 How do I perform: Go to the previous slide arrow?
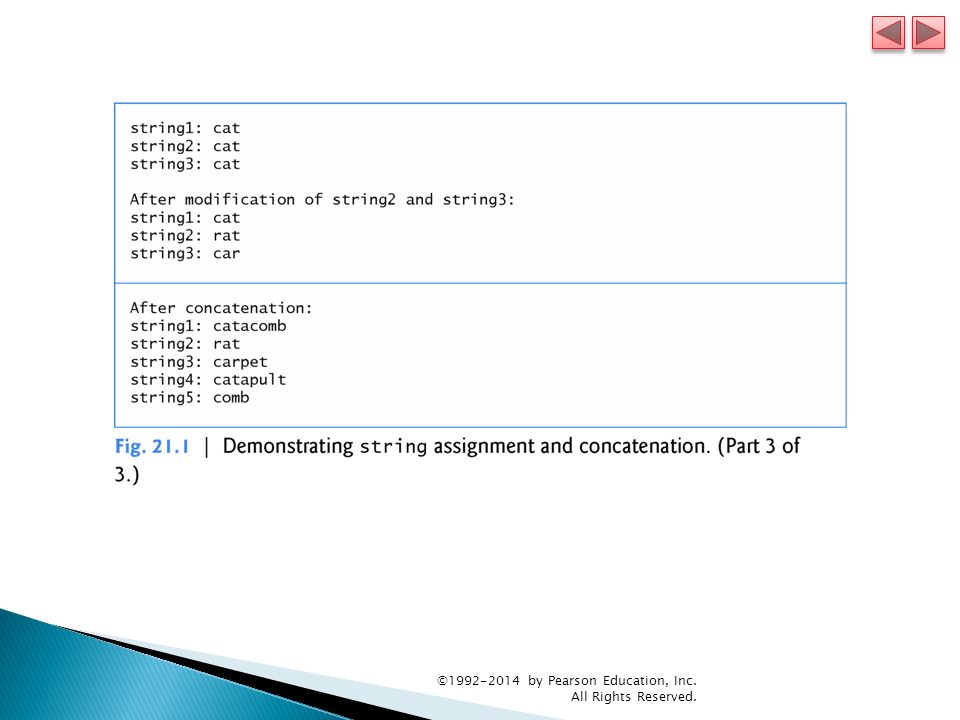point(888,33)
